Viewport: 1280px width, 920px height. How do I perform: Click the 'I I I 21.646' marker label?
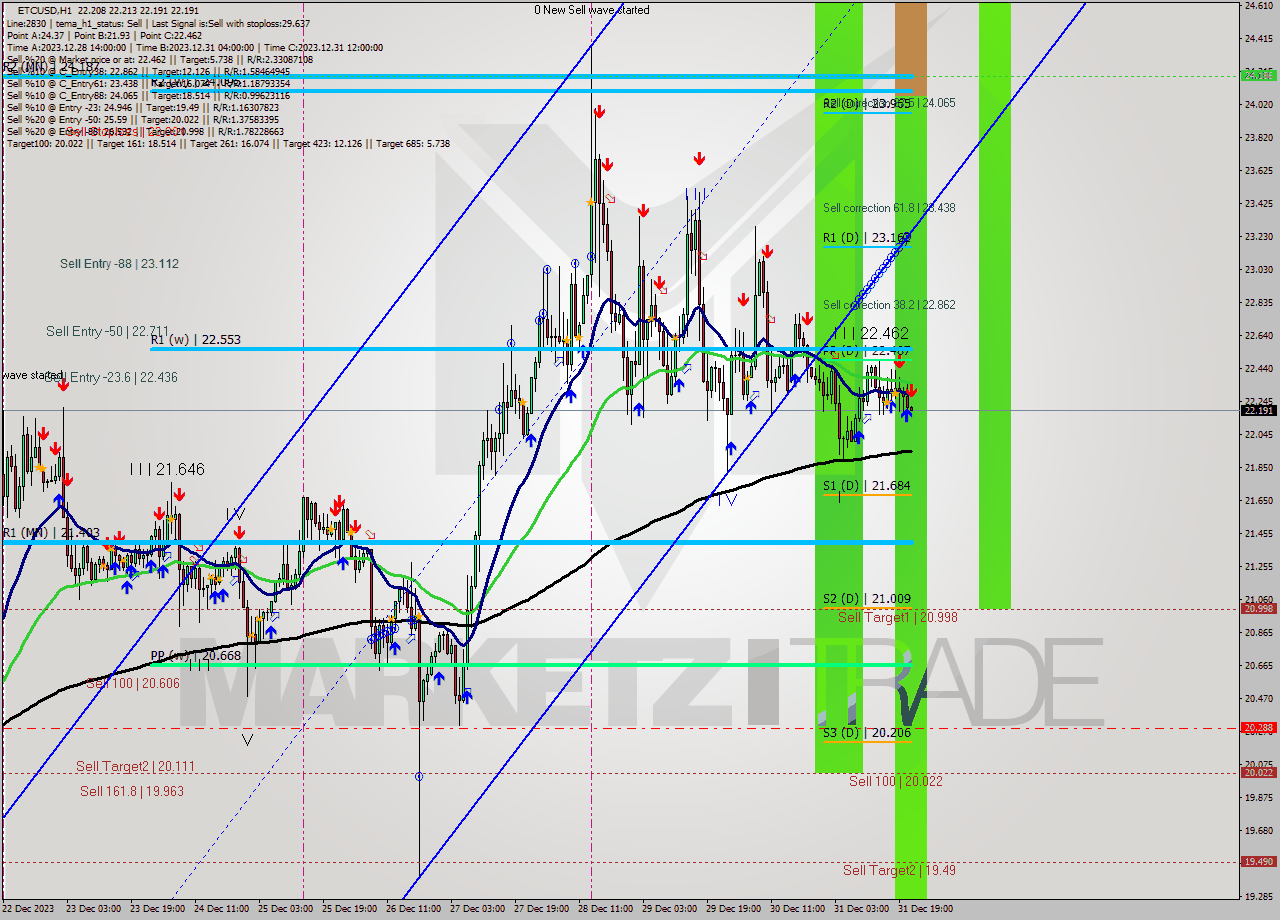pos(166,468)
